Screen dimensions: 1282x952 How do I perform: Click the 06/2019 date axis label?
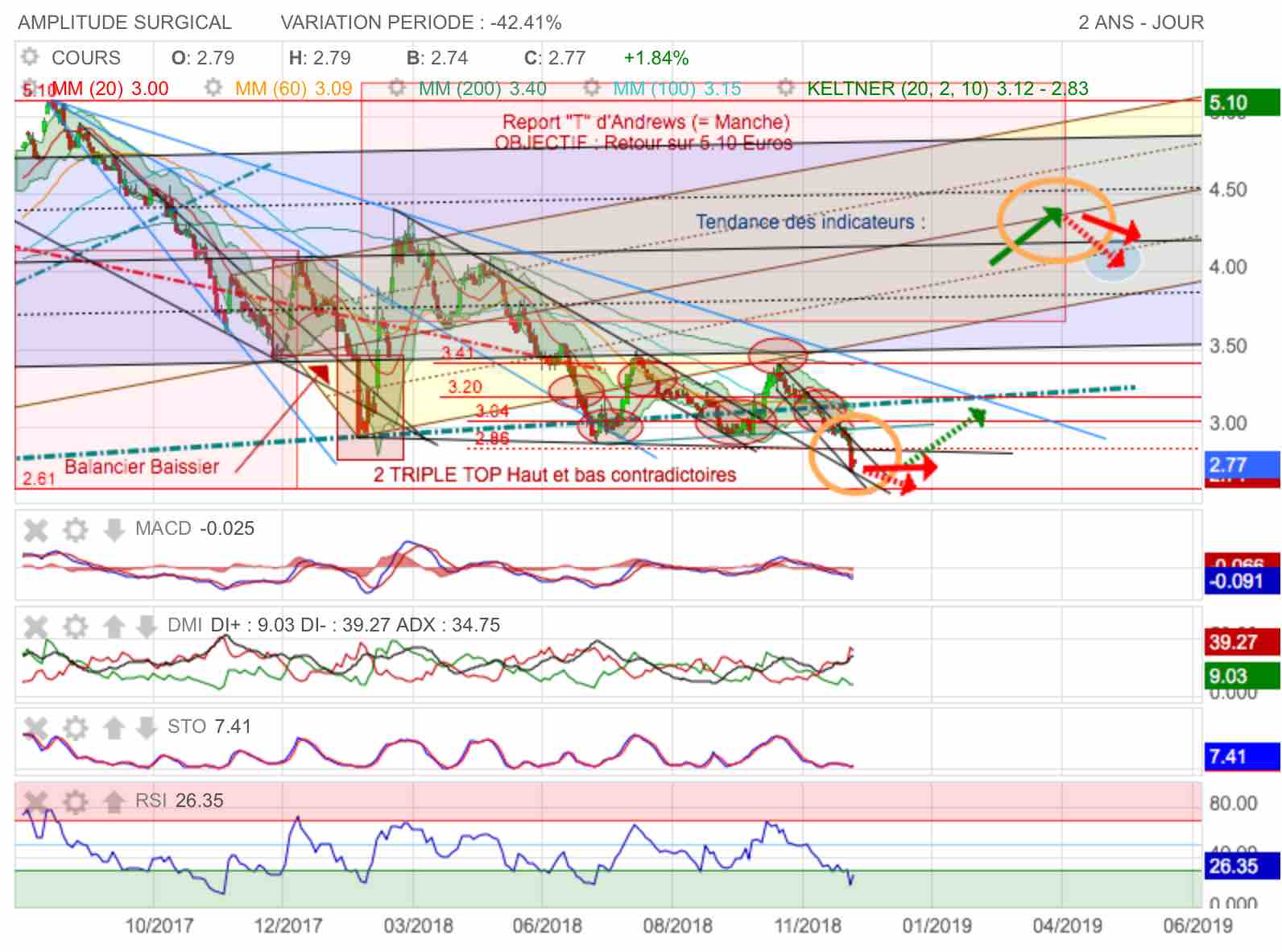click(x=1197, y=925)
